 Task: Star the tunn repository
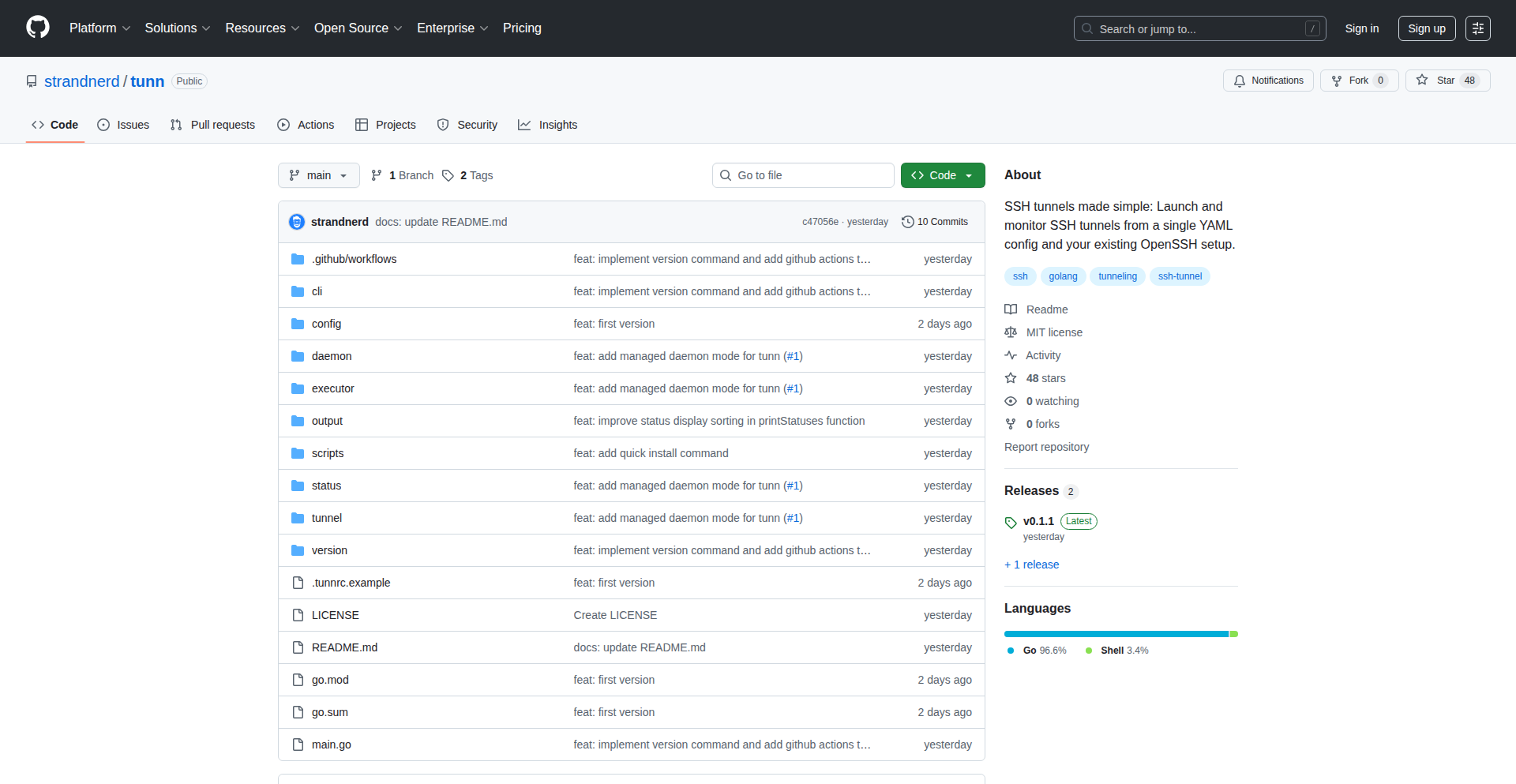pyautogui.click(x=1448, y=81)
